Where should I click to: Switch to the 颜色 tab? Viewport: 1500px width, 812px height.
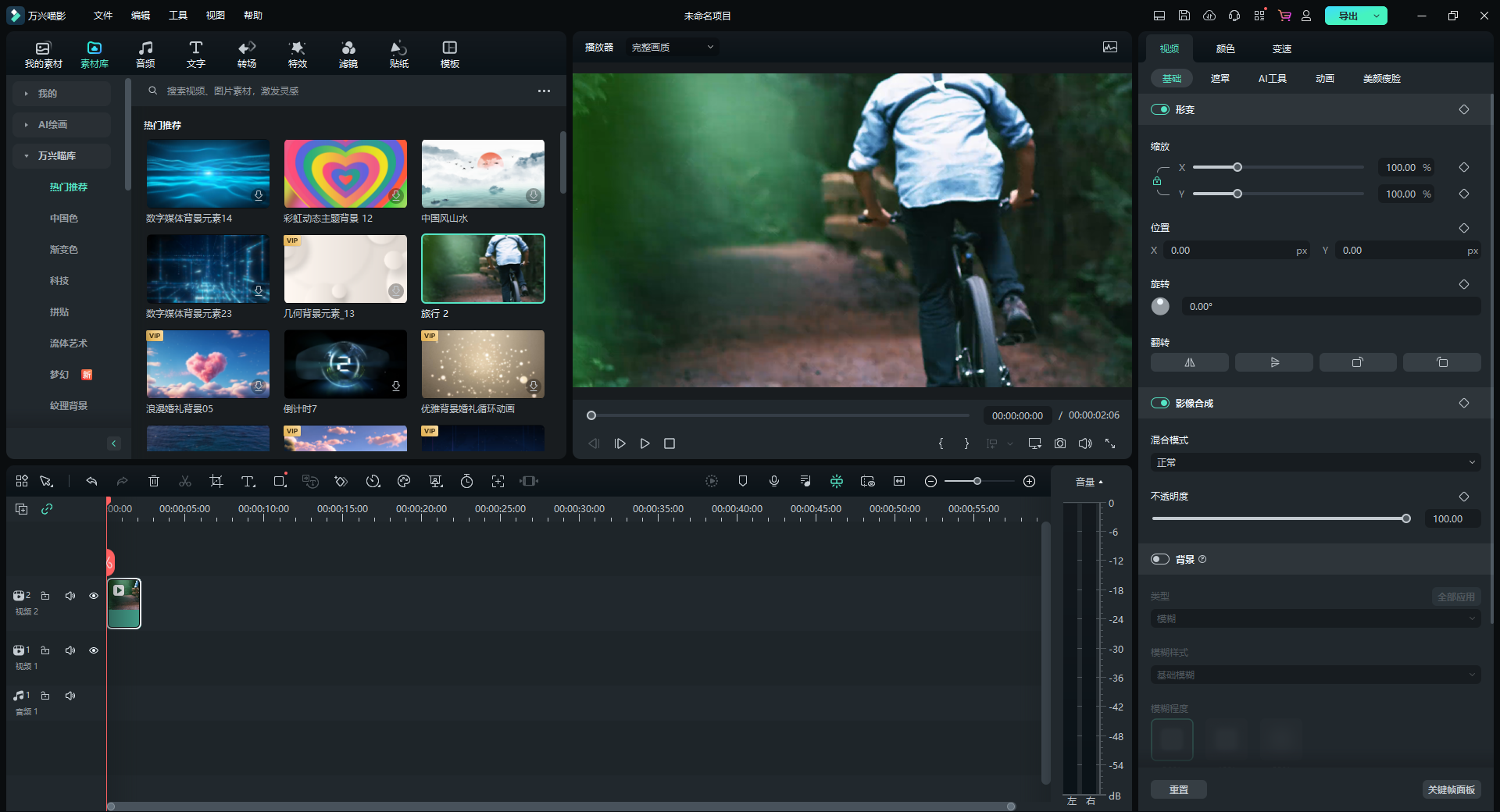pyautogui.click(x=1226, y=48)
